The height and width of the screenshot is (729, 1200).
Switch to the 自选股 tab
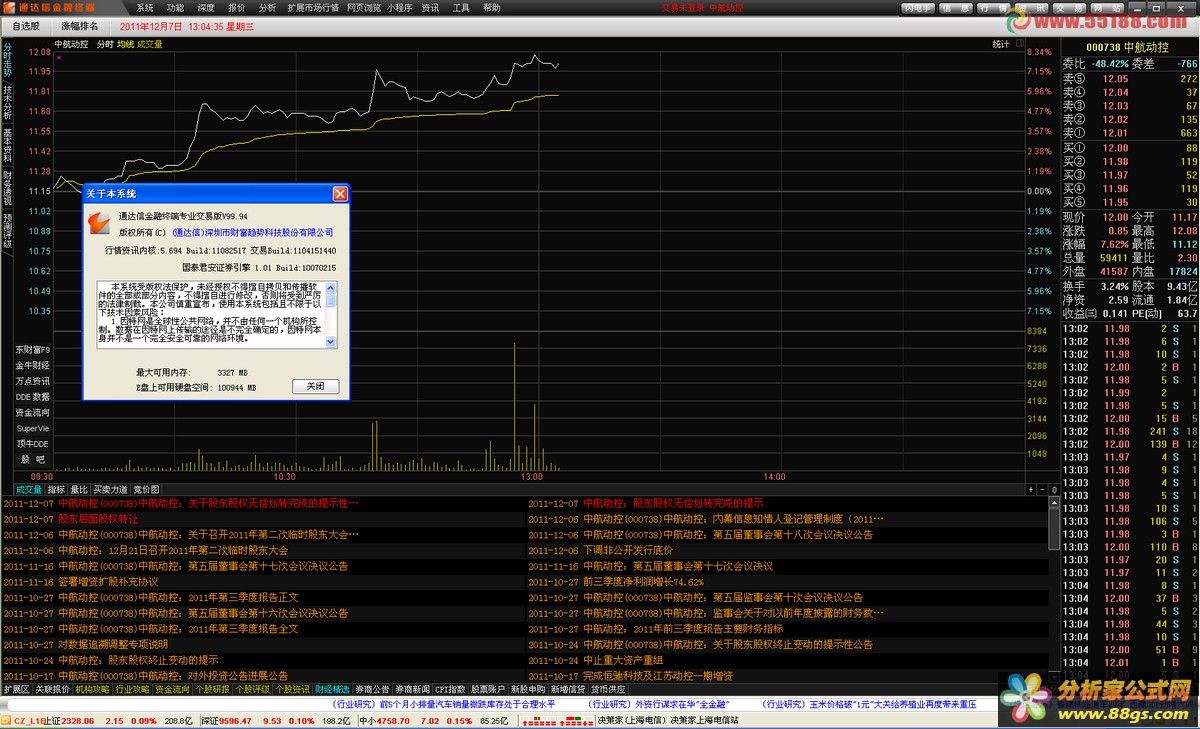(25, 26)
